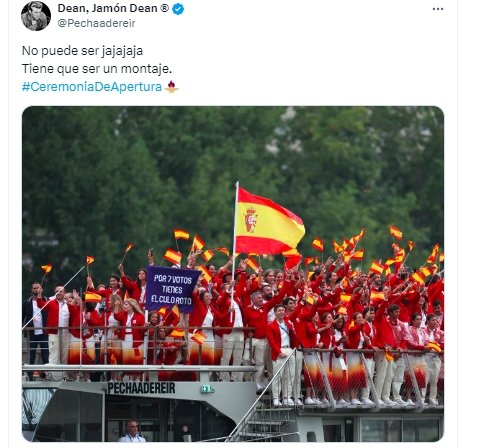Open the @Pechaadereir handle link
The height and width of the screenshot is (448, 478).
point(97,23)
